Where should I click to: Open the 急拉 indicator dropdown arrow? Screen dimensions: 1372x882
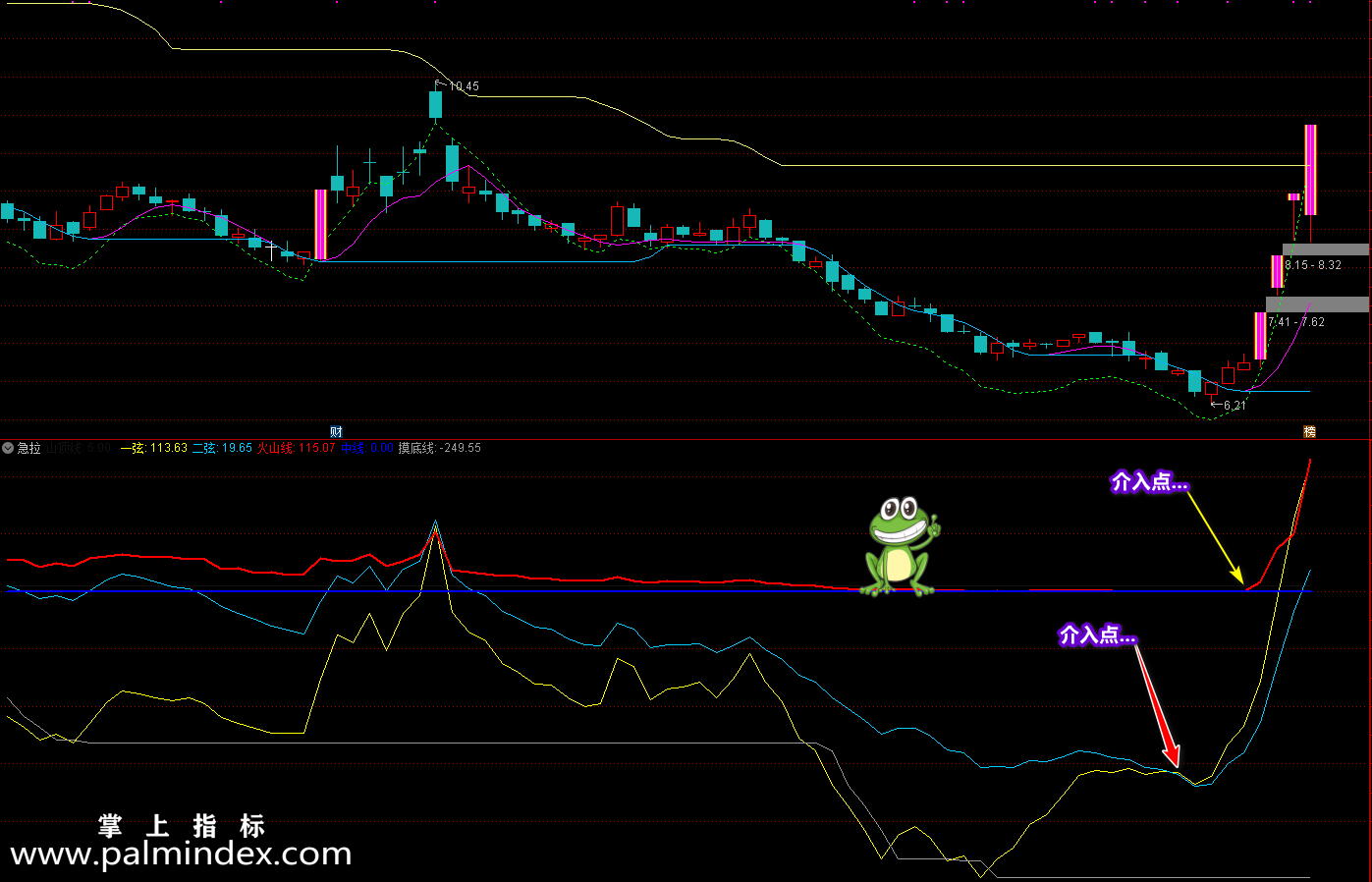tap(8, 448)
